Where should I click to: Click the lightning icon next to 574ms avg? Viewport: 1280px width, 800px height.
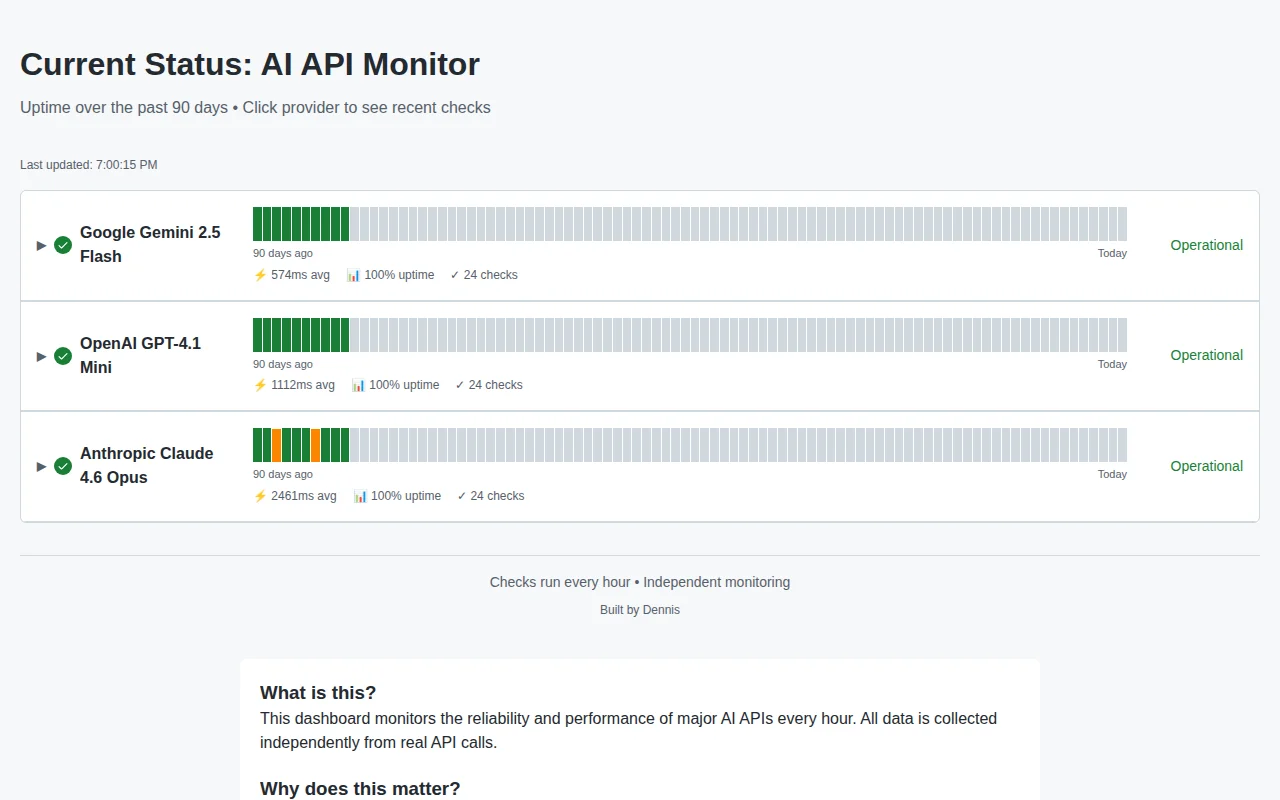[260, 275]
